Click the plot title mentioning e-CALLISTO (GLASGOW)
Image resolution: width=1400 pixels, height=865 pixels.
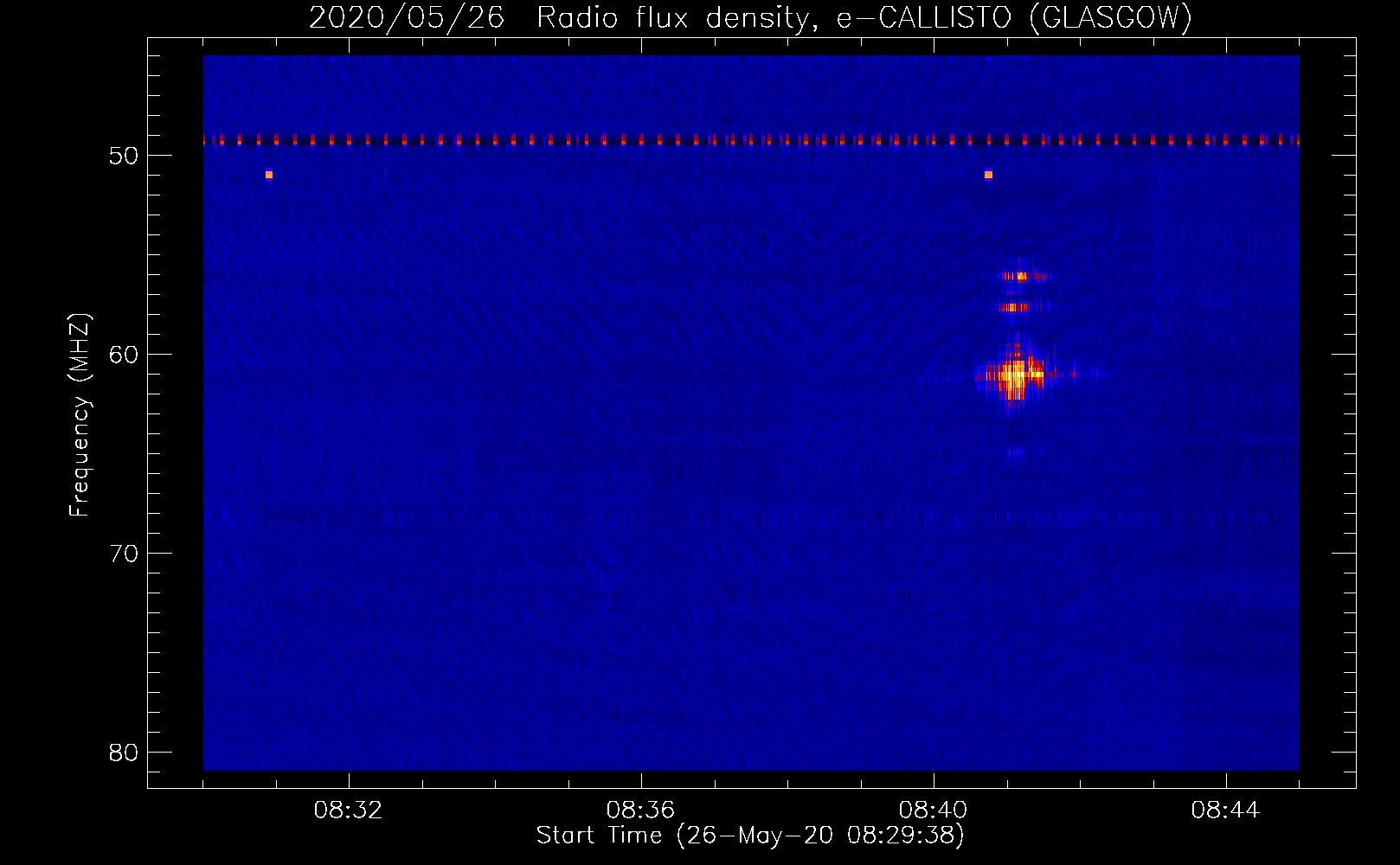point(750,17)
